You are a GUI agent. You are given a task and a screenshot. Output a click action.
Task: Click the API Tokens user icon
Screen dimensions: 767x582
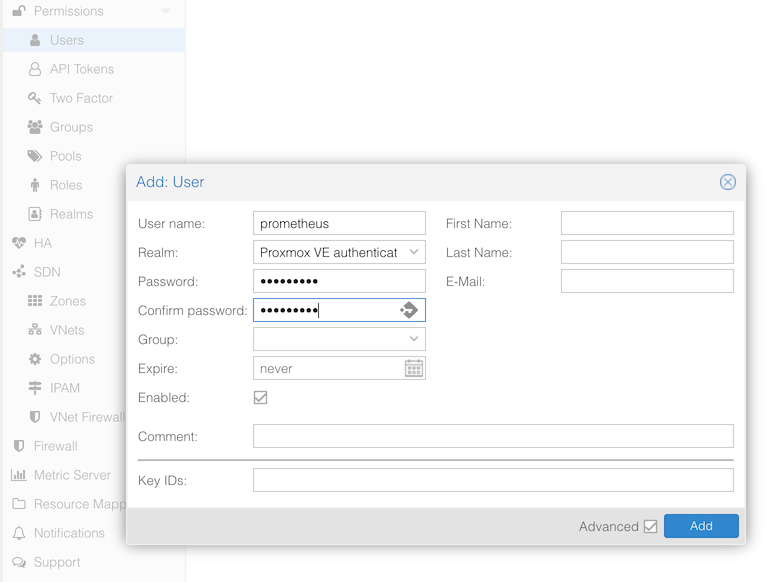tap(35, 69)
